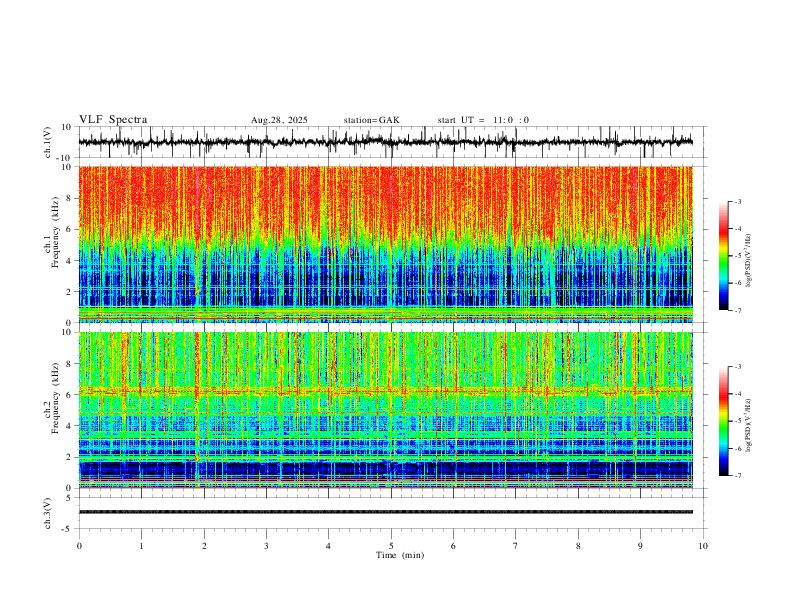Click the "-3" label on ch.2 color scale
Image resolution: width=792 pixels, height=612 pixels.
tap(737, 367)
